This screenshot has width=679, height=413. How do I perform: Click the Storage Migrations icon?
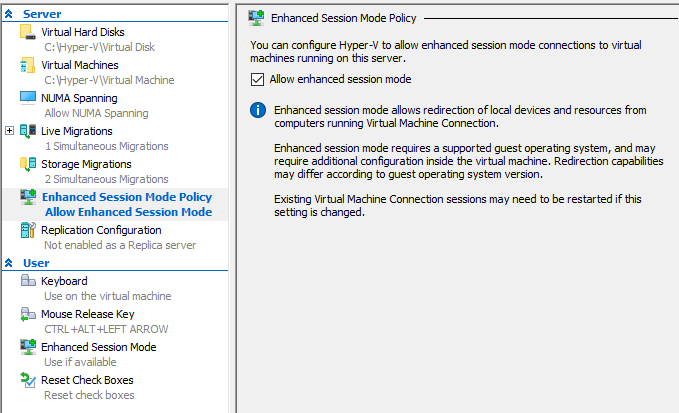point(28,164)
